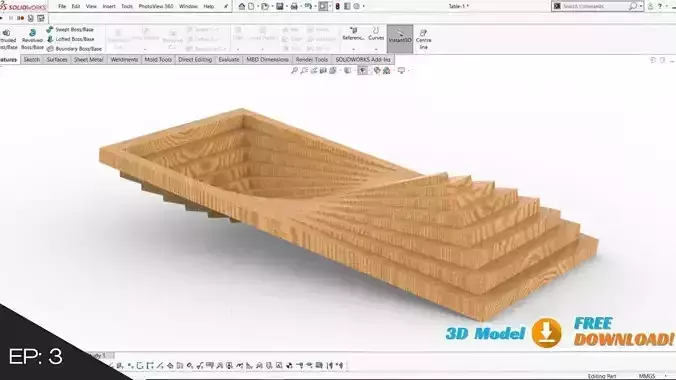Switch to the Sheet Metal tab
This screenshot has height=380, width=676.
tap(88, 60)
